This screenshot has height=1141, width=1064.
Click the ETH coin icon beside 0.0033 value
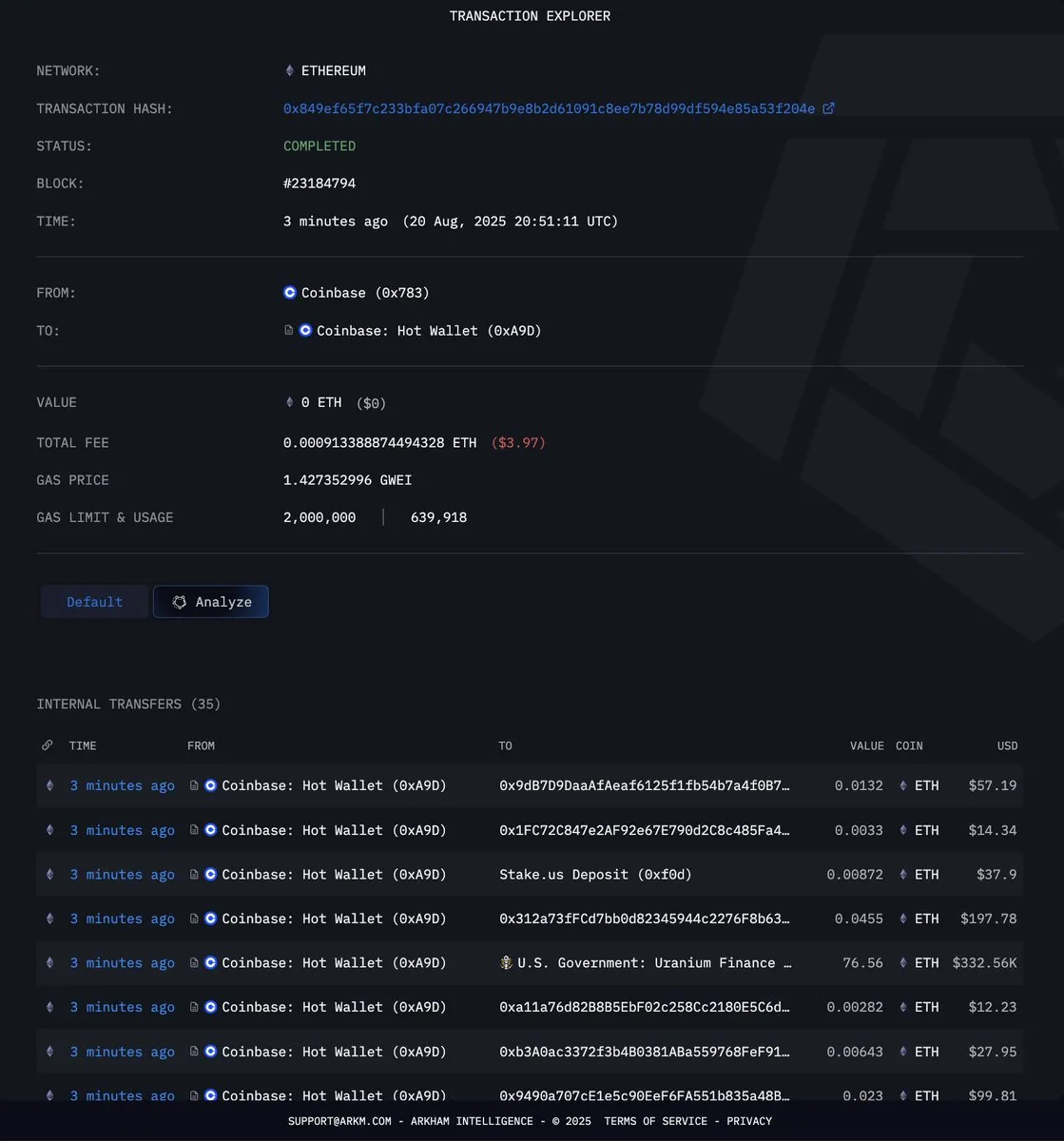(x=903, y=830)
